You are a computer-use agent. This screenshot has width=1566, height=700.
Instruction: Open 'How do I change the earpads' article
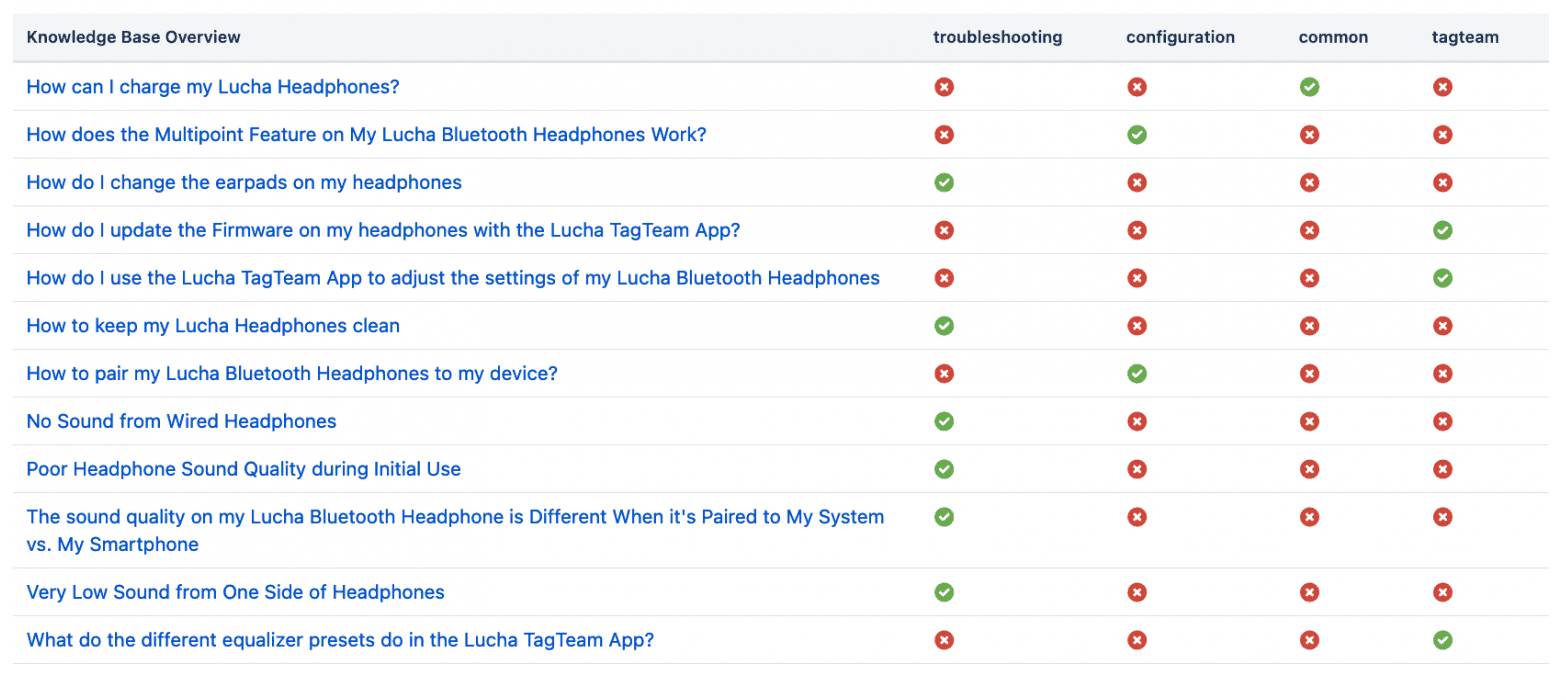point(244,183)
